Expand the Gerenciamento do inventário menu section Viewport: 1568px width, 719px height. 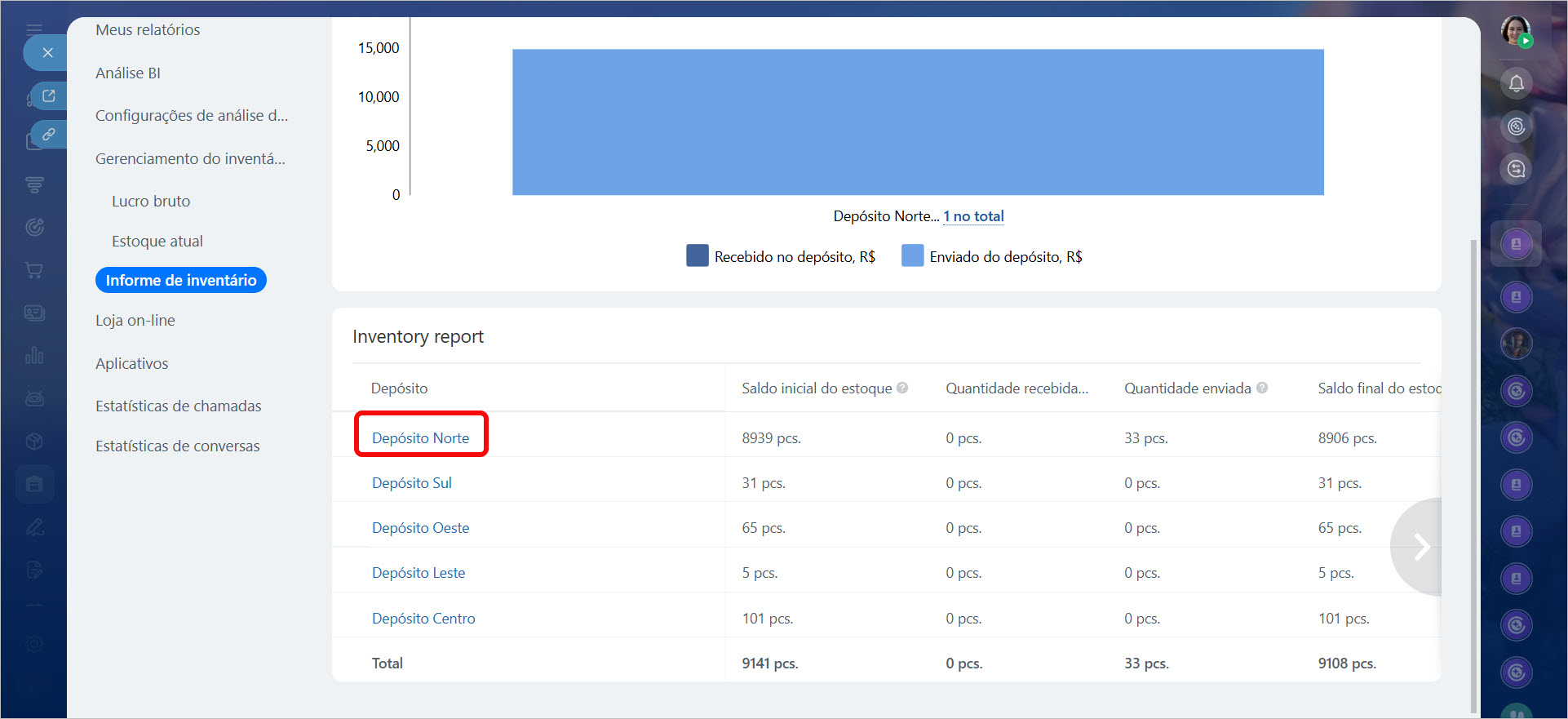pyautogui.click(x=190, y=158)
